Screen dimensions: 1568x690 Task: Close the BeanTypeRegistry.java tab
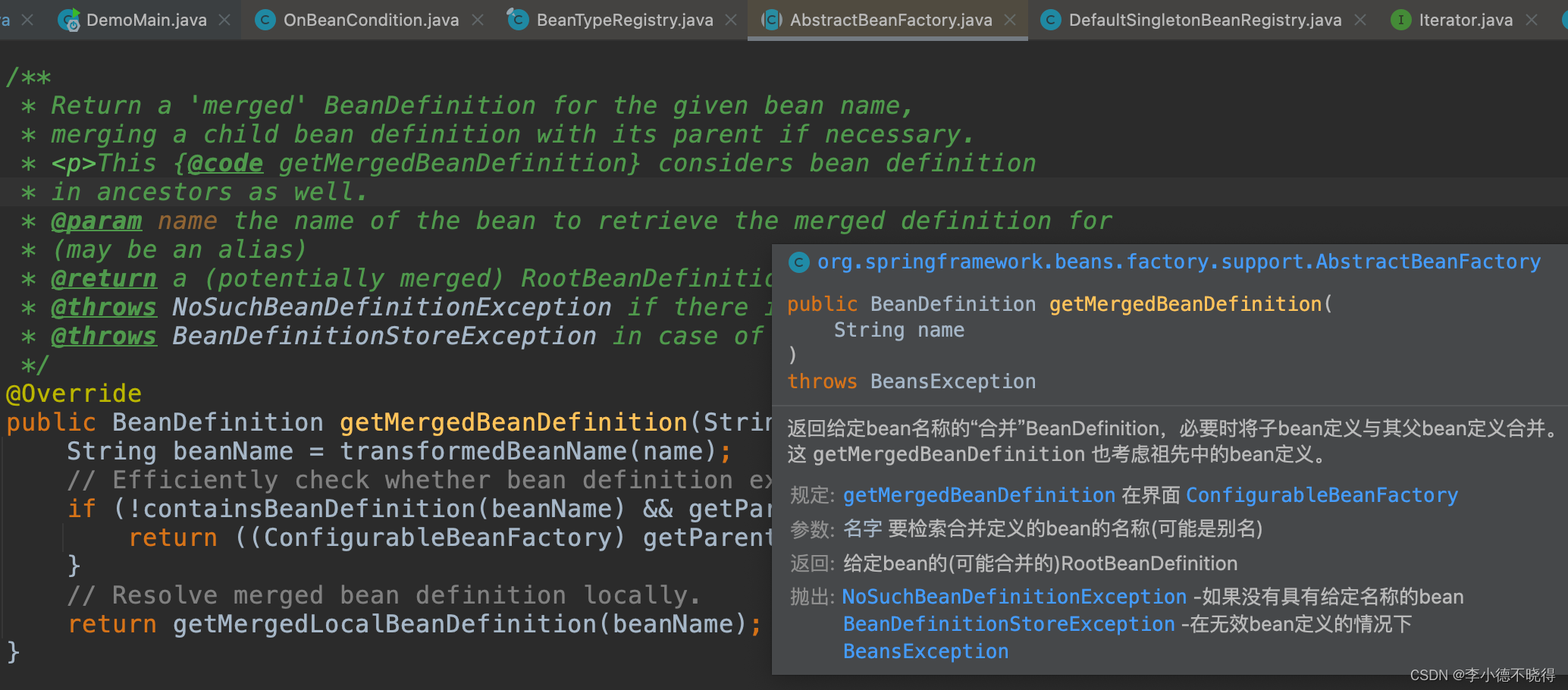[x=731, y=20]
